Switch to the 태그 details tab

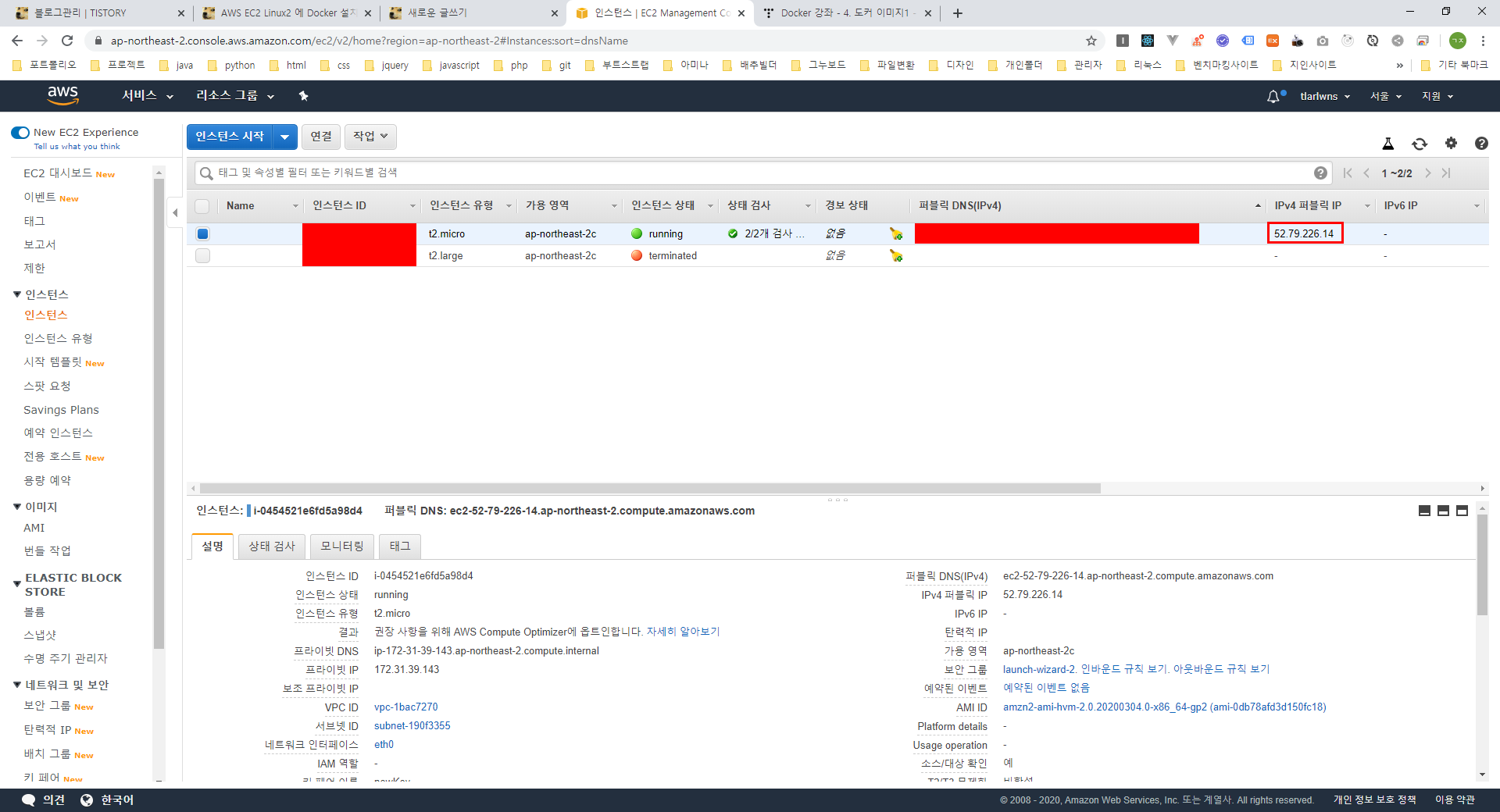coord(400,547)
